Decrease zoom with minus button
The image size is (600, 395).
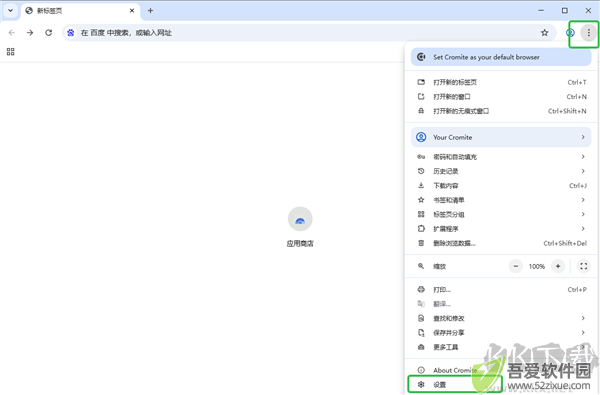tap(516, 266)
